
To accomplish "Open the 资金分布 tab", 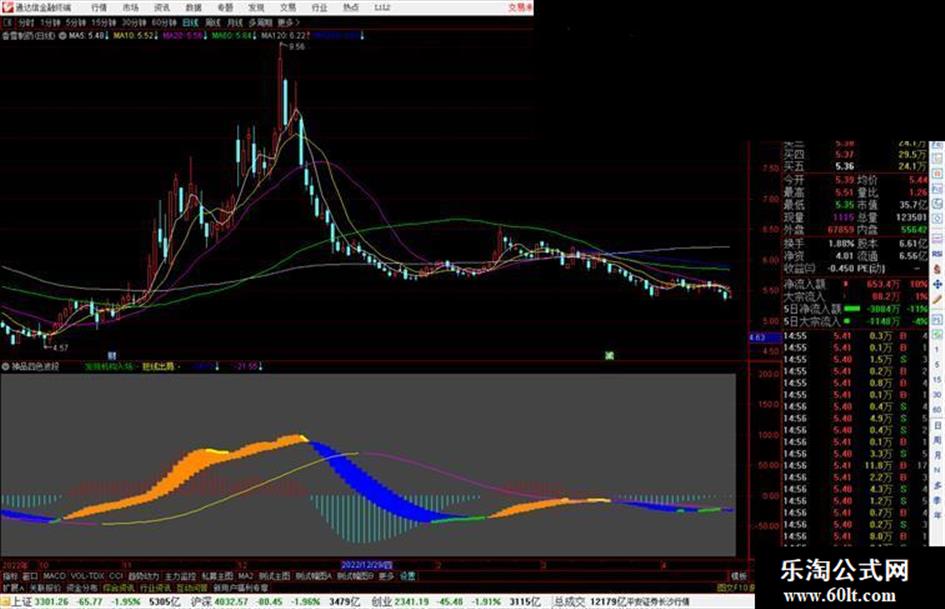I will click(81, 587).
